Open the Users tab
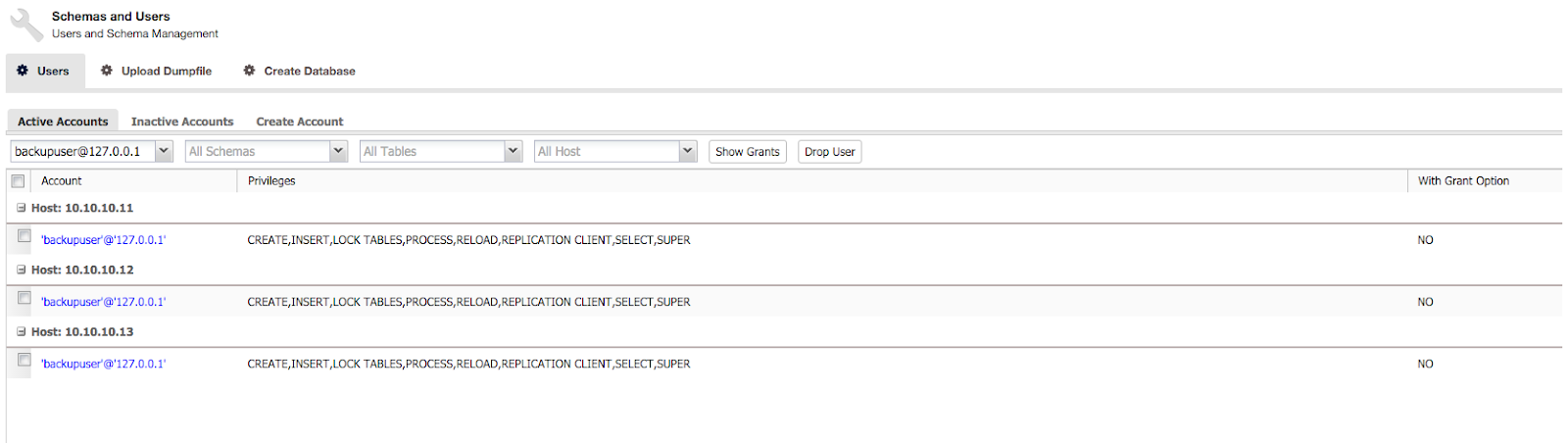Screen dimensions: 1568x443 tap(45, 71)
